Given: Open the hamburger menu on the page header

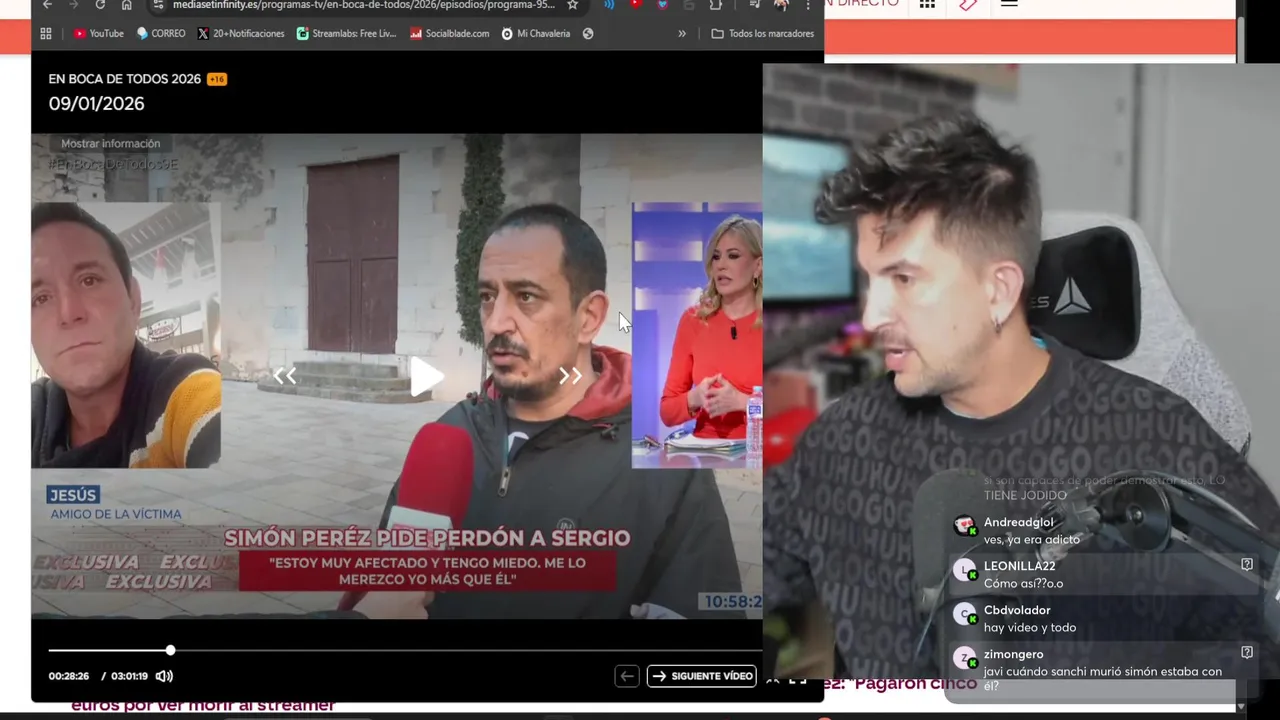Looking at the screenshot, I should pos(1009,4).
